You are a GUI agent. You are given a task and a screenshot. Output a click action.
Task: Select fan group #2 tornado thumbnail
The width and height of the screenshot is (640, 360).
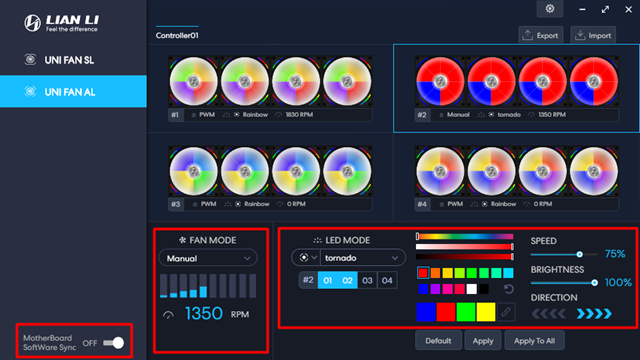[x=517, y=82]
